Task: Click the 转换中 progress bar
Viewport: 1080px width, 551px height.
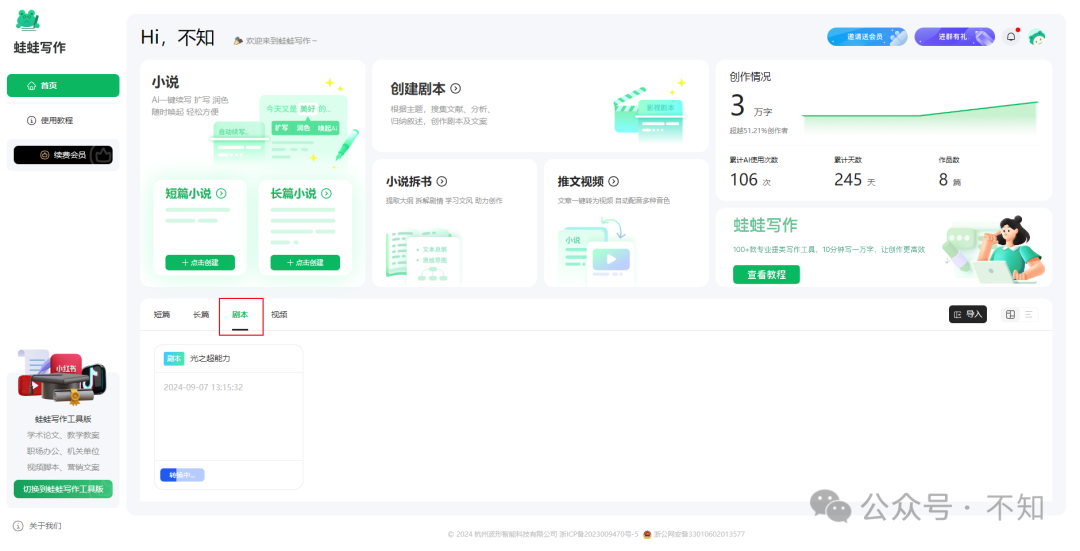Action: (183, 475)
